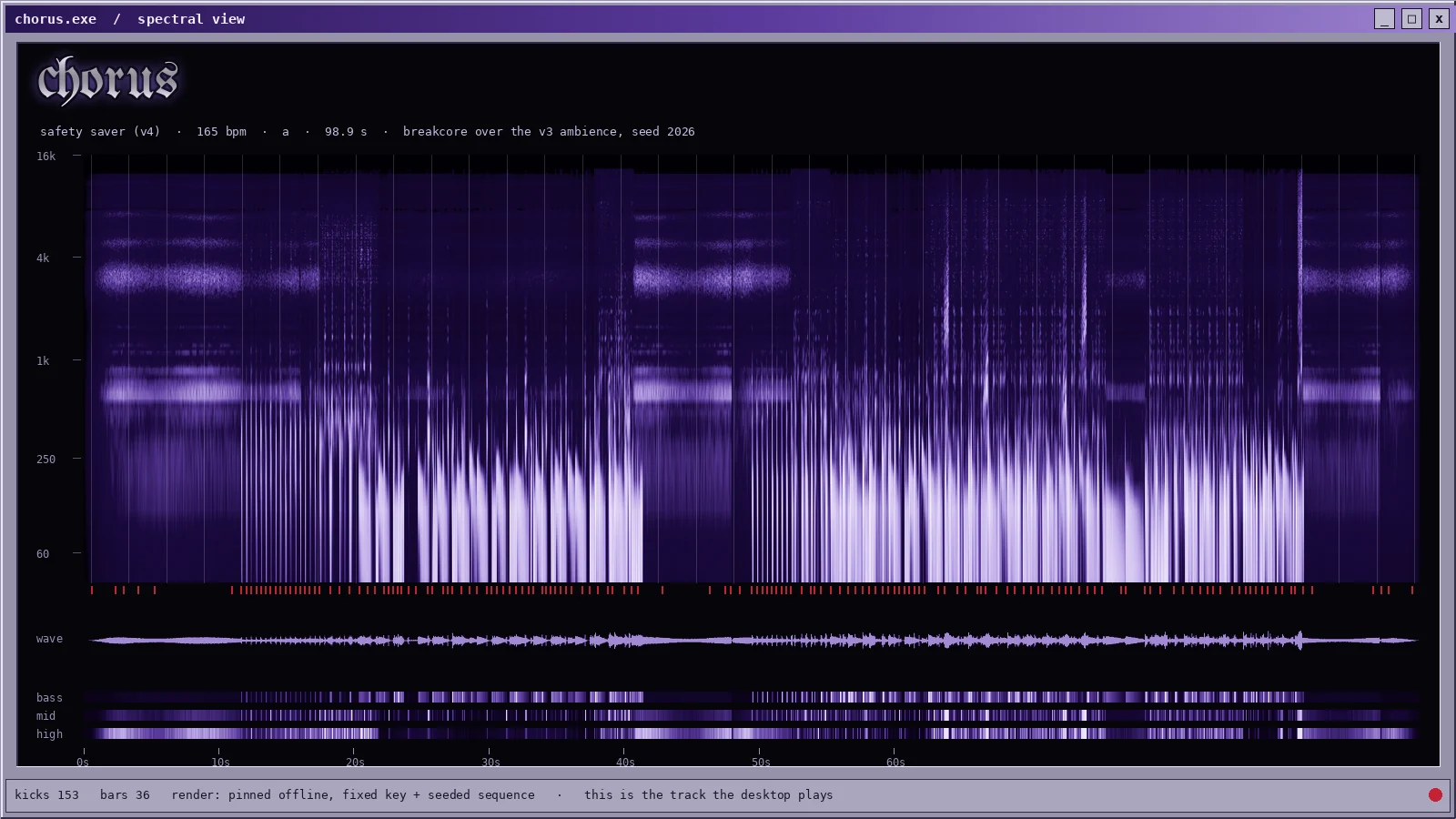This screenshot has height=819, width=1456.
Task: Click the 16k frequency axis label
Action: (x=45, y=157)
